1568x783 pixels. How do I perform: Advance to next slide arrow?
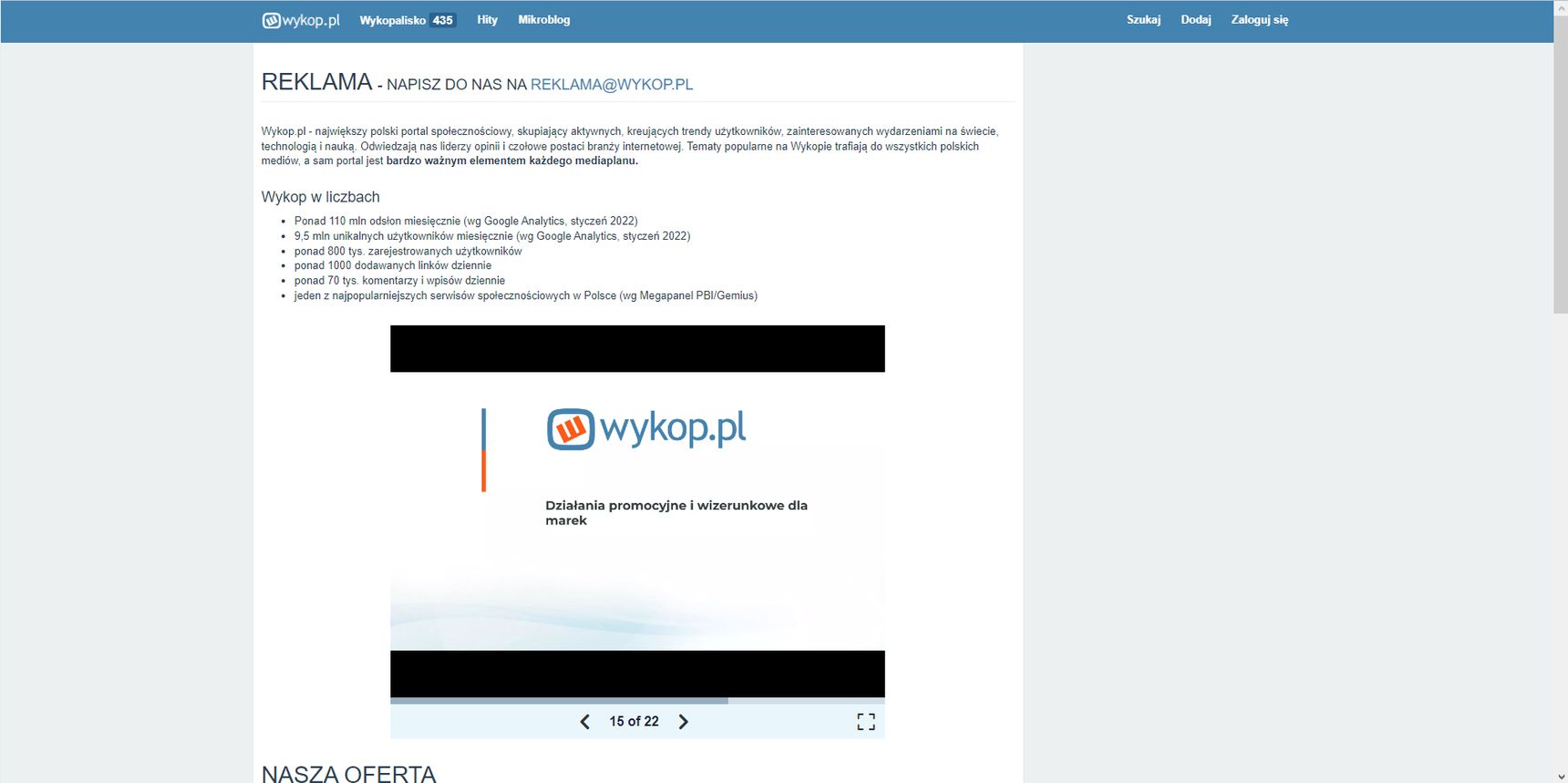[x=684, y=722]
